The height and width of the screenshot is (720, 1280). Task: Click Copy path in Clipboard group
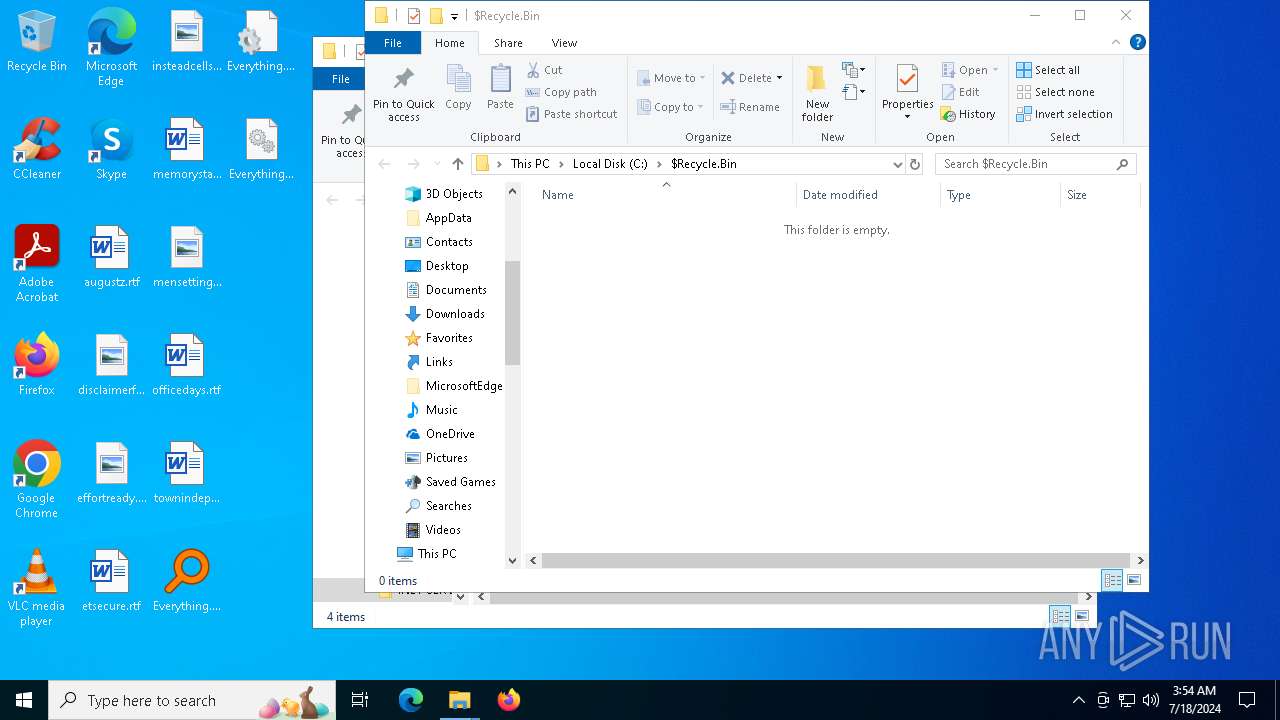click(561, 92)
